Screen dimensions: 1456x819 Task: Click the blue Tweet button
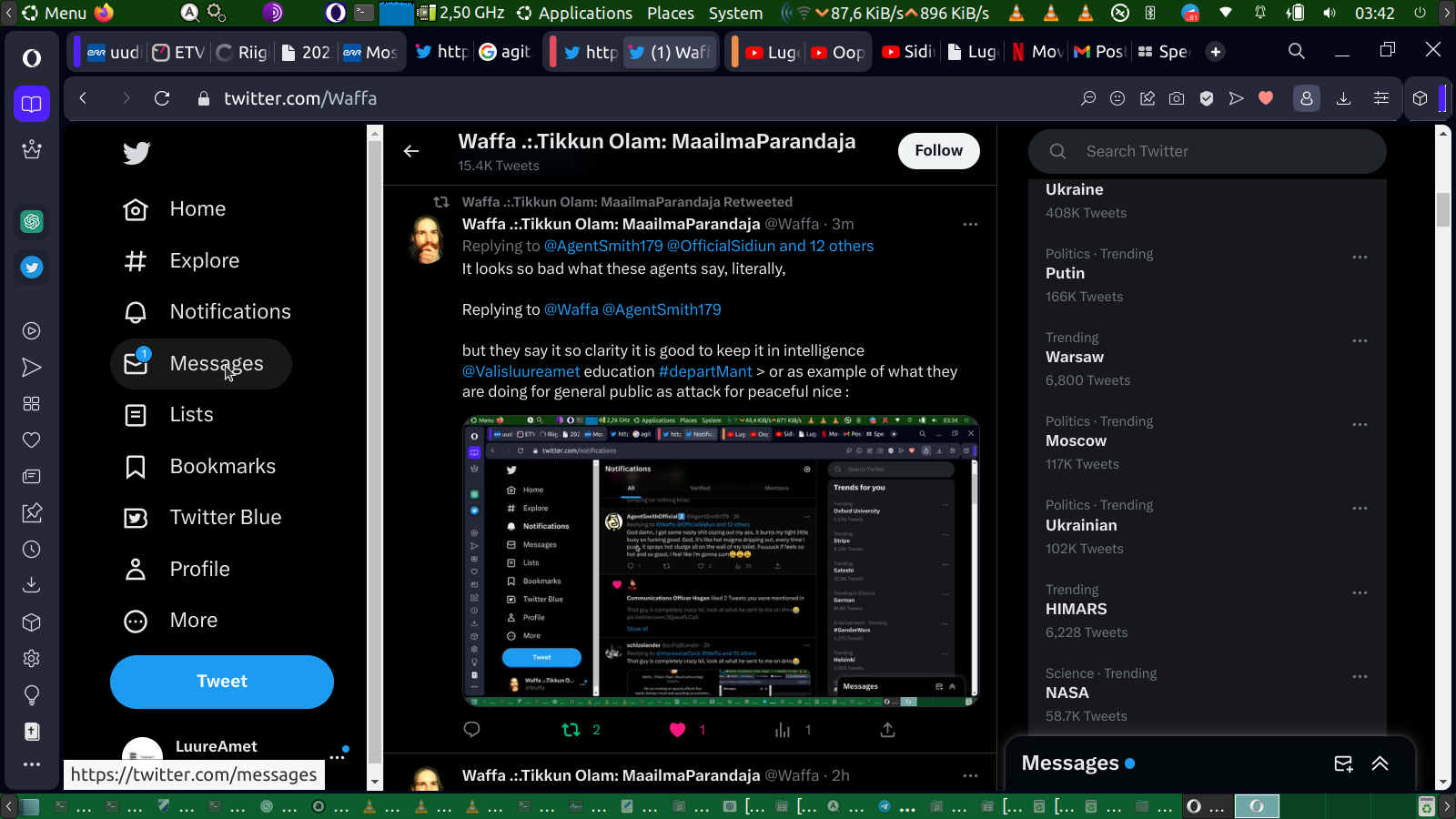pyautogui.click(x=222, y=682)
